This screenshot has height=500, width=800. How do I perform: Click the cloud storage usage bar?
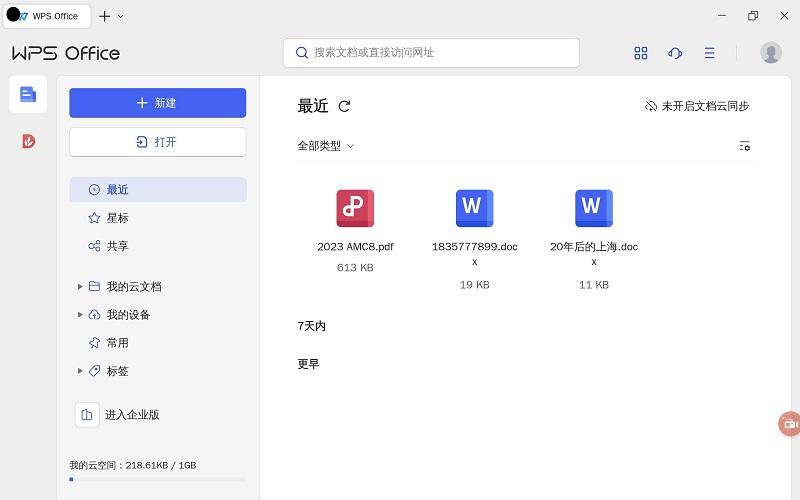click(x=157, y=479)
